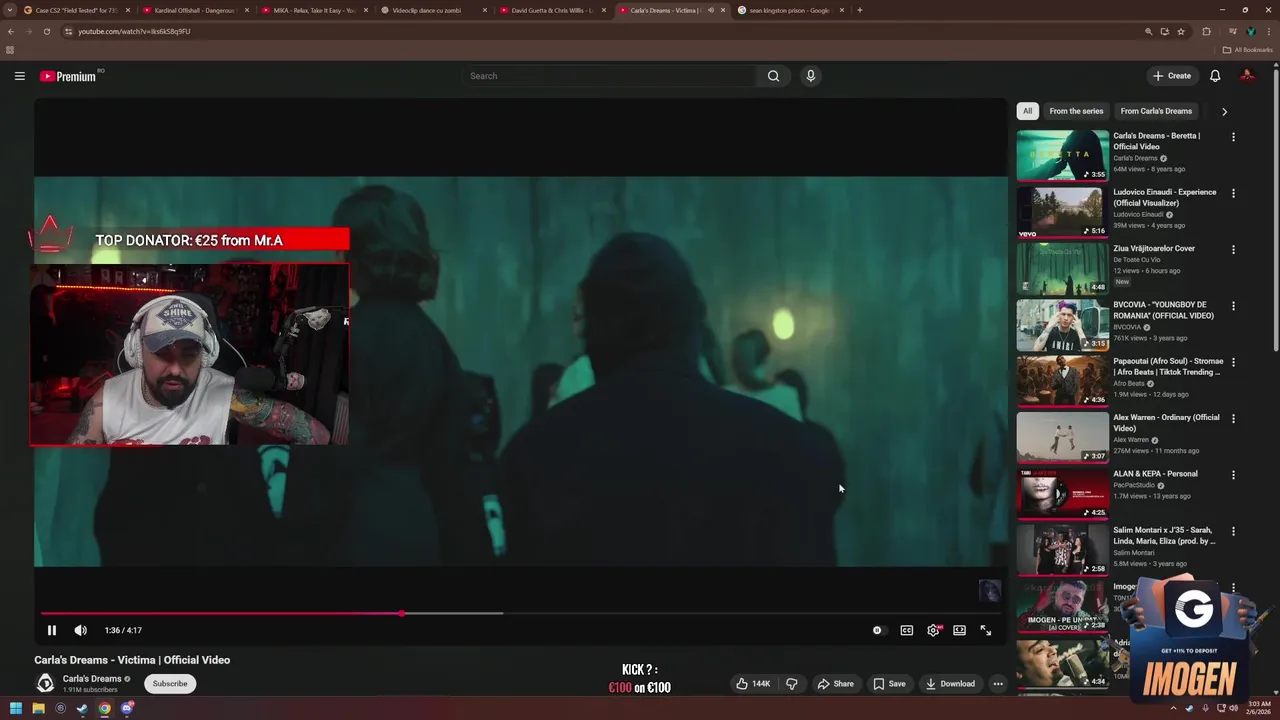Open options menu for Carla's Dreams - Beretta
Viewport: 1280px width, 720px height.
tap(1233, 137)
